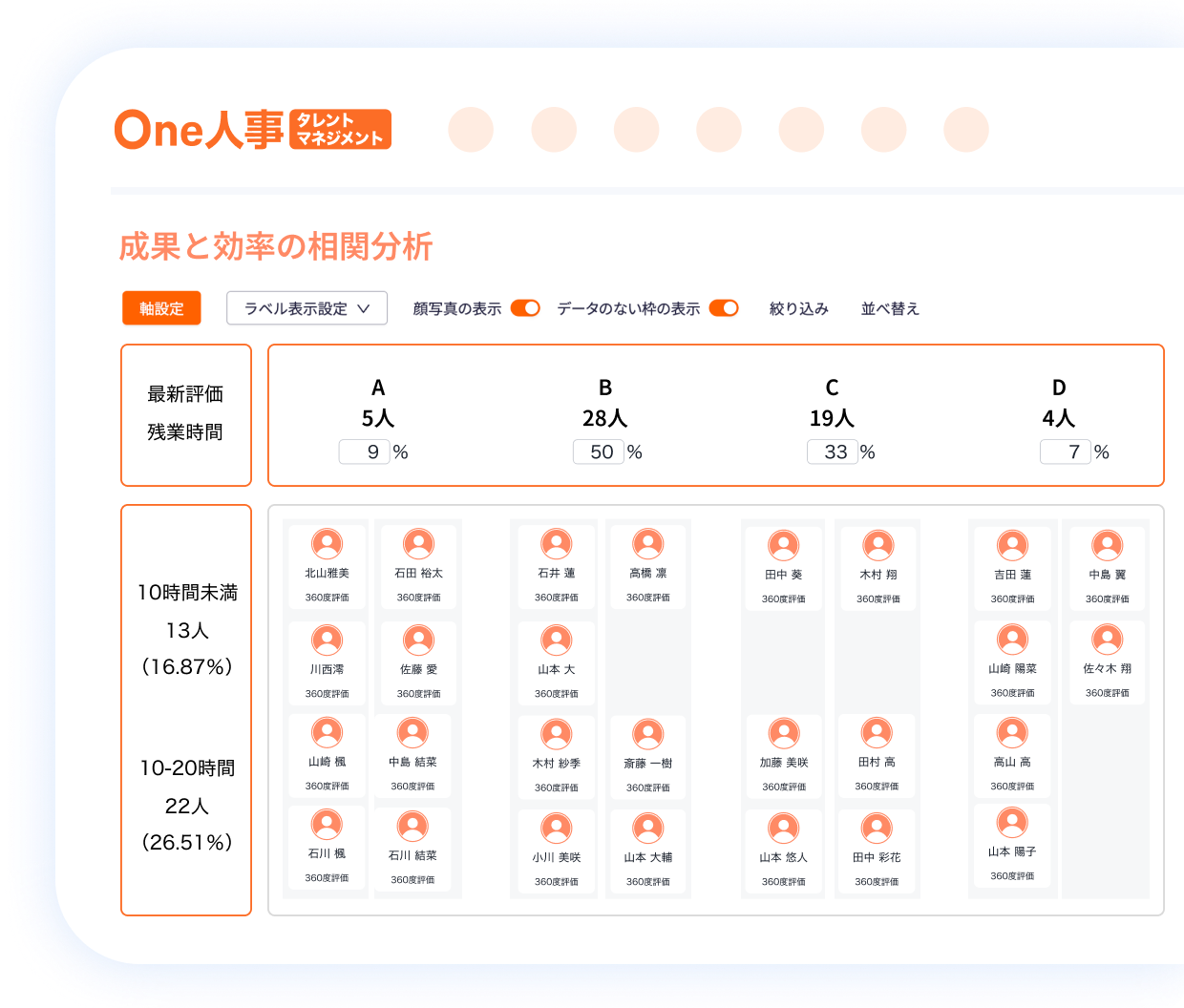This screenshot has width=1184, height=1008.
Task: Click the 360度評価 label under 田中 彩花
Action: coord(877,882)
